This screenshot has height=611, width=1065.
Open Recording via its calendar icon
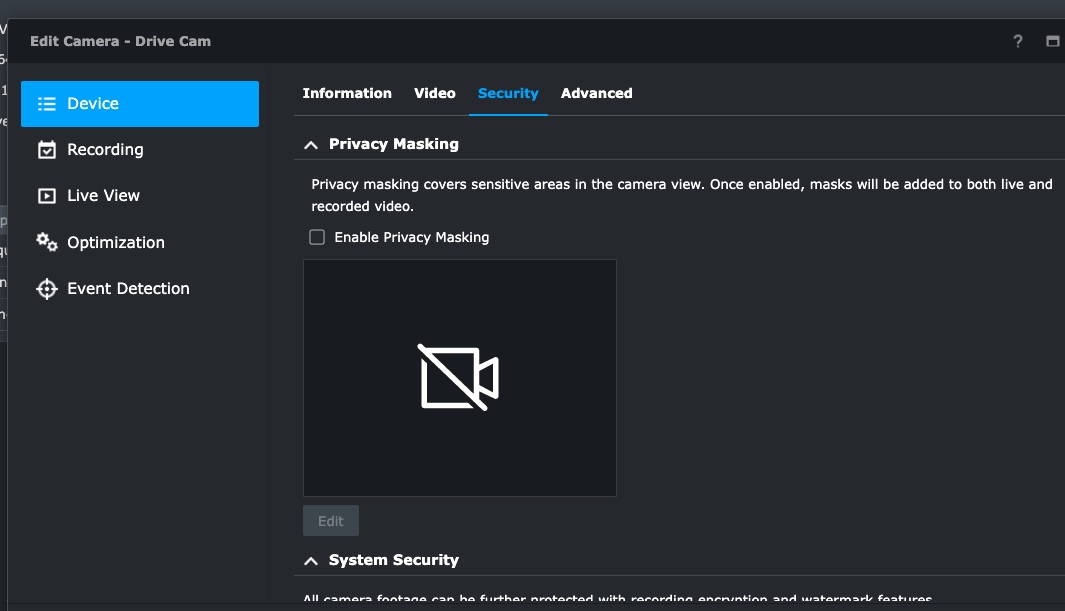point(46,150)
